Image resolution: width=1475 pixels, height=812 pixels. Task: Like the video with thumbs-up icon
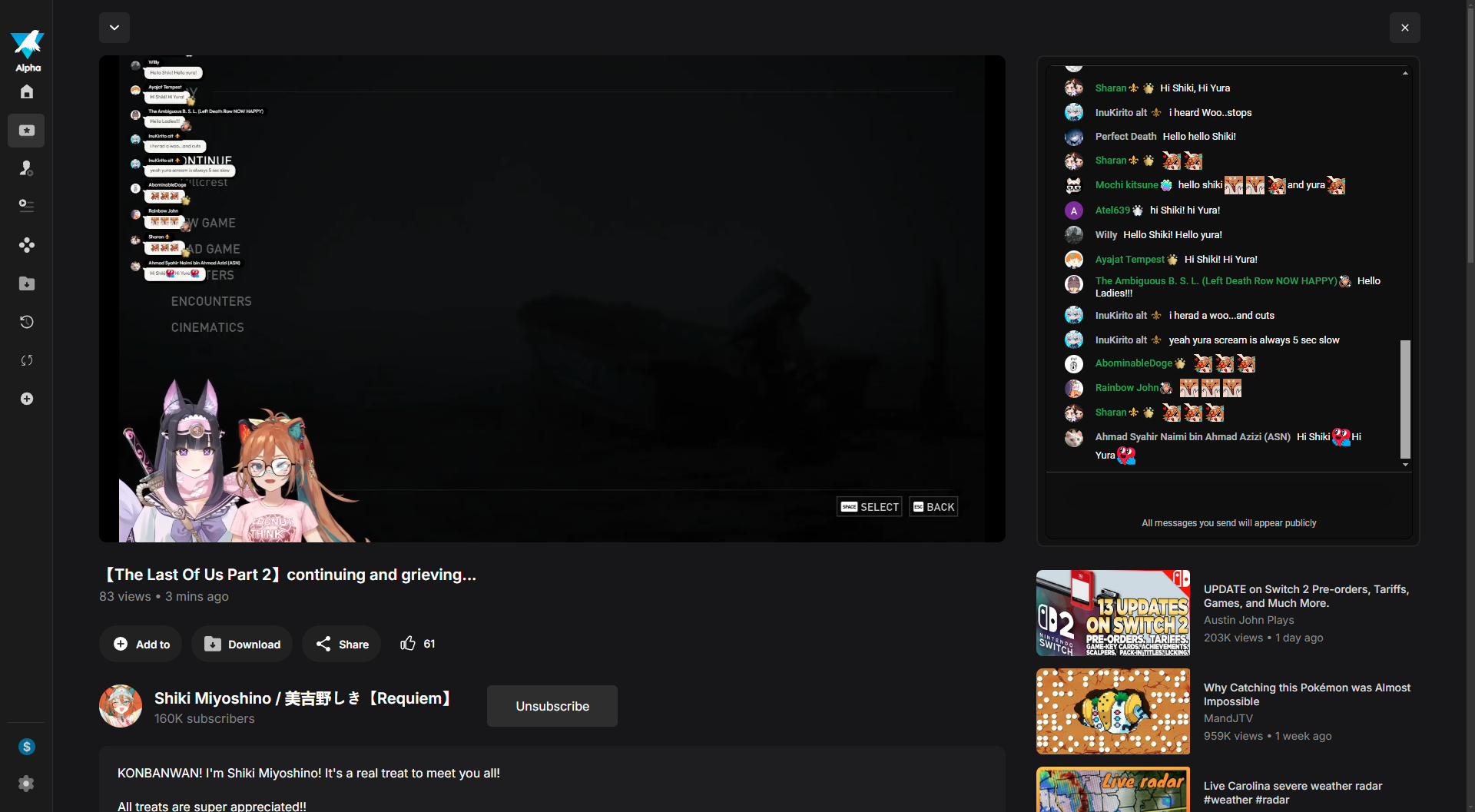tap(407, 644)
